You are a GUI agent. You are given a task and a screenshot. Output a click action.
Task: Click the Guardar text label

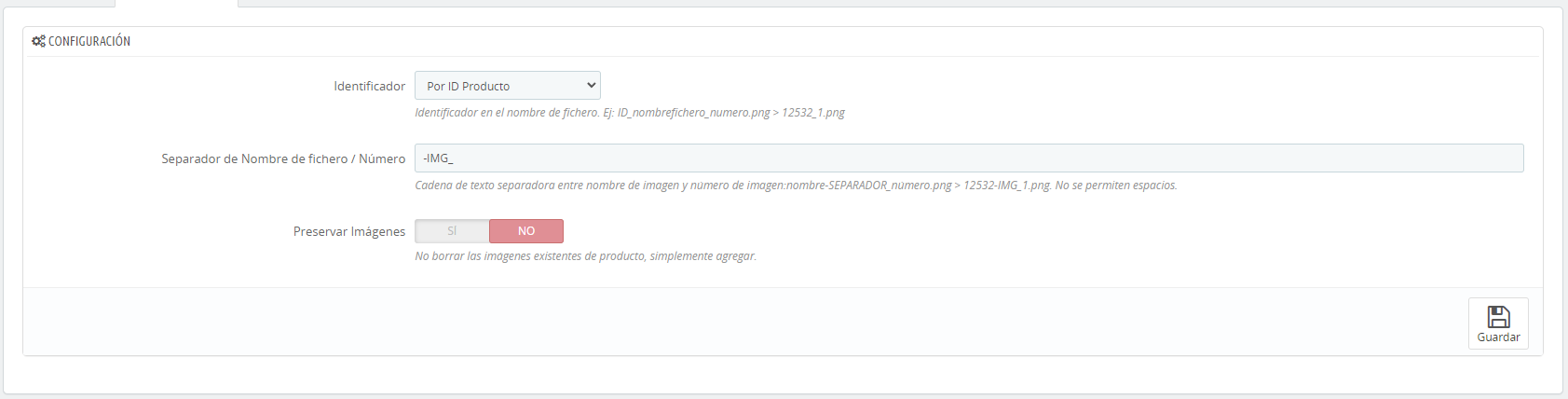1498,337
